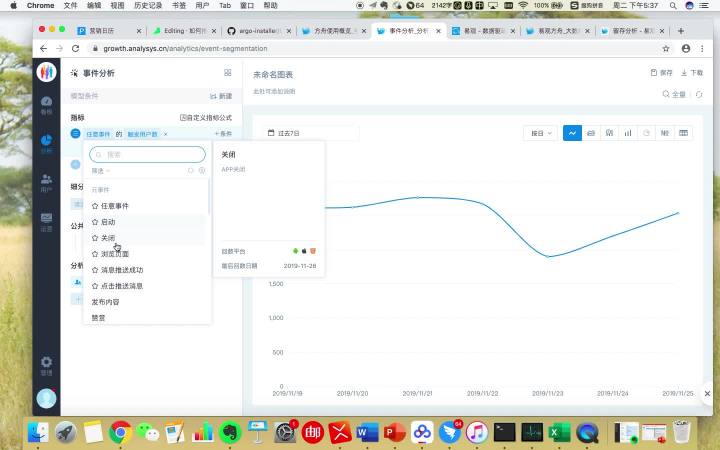Viewport: 720px width, 450px height.
Task: Favorite the 启动 event with its star
Action: click(95, 222)
